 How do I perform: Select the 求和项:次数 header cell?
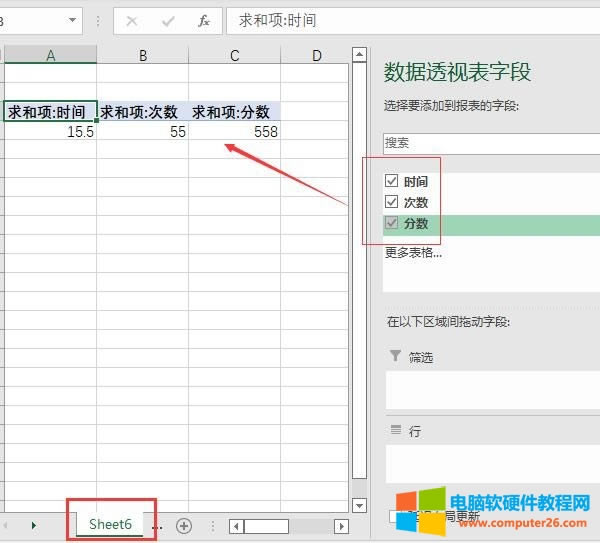[142, 112]
